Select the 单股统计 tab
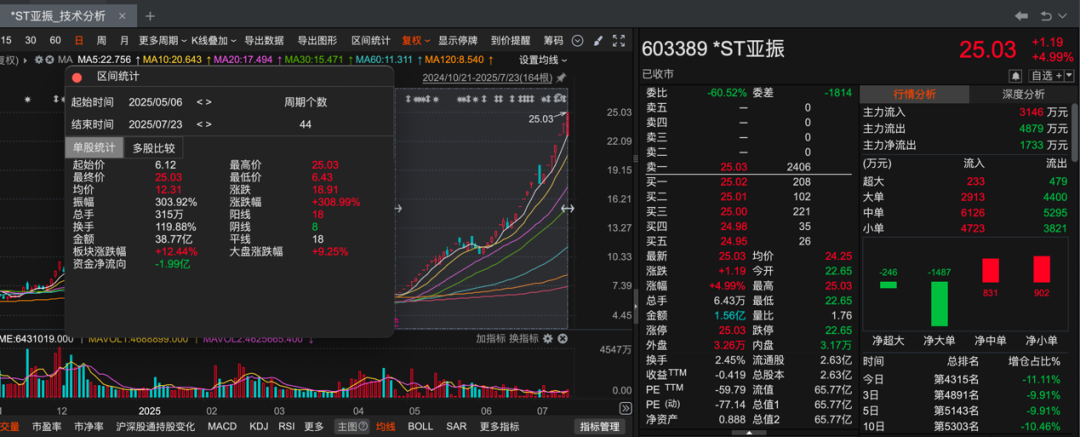Screen dimensions: 1080x437 95,147
